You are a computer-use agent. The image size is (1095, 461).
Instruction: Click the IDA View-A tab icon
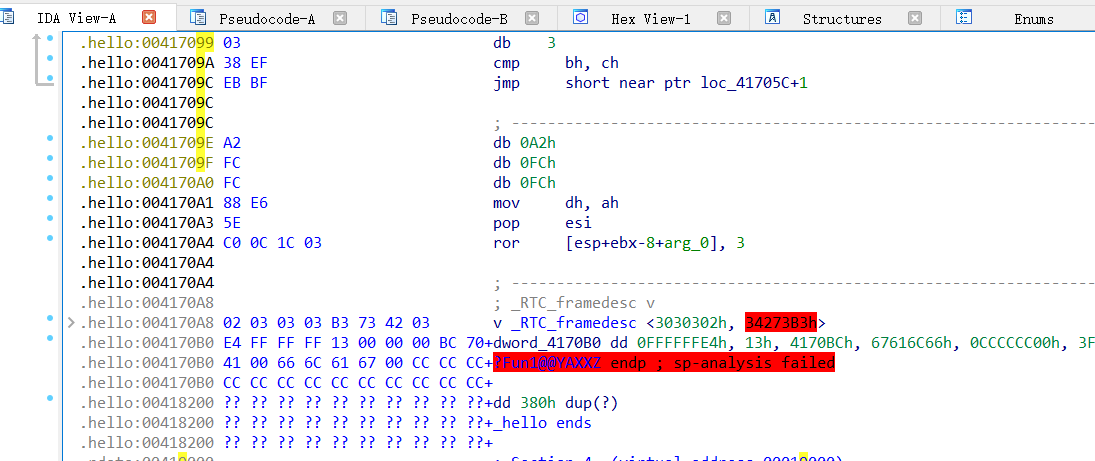6,17
